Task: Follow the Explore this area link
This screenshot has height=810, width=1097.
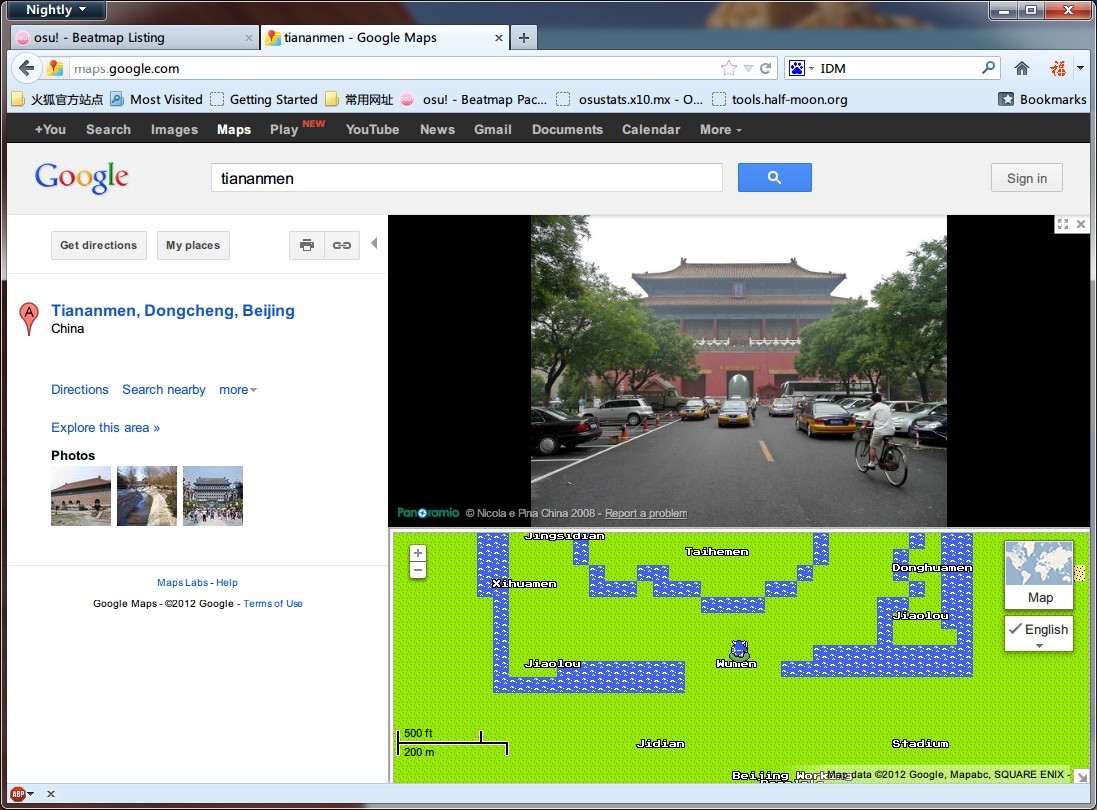Action: pos(105,427)
